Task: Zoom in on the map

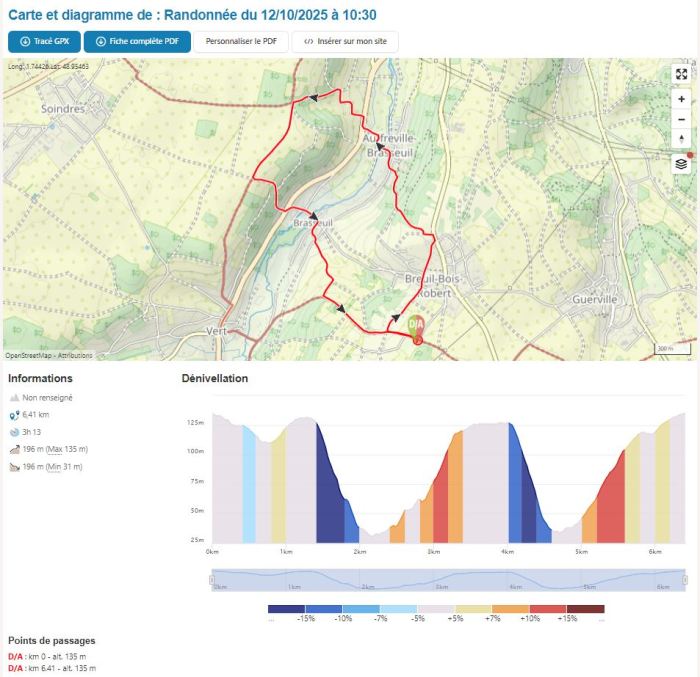Action: point(681,99)
